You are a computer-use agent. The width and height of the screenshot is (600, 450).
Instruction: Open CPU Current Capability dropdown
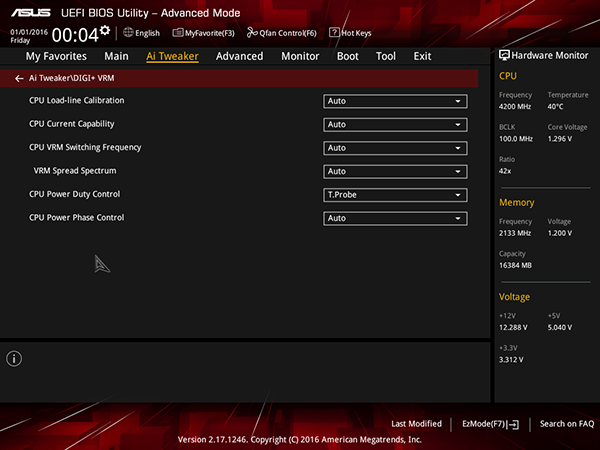coord(395,125)
